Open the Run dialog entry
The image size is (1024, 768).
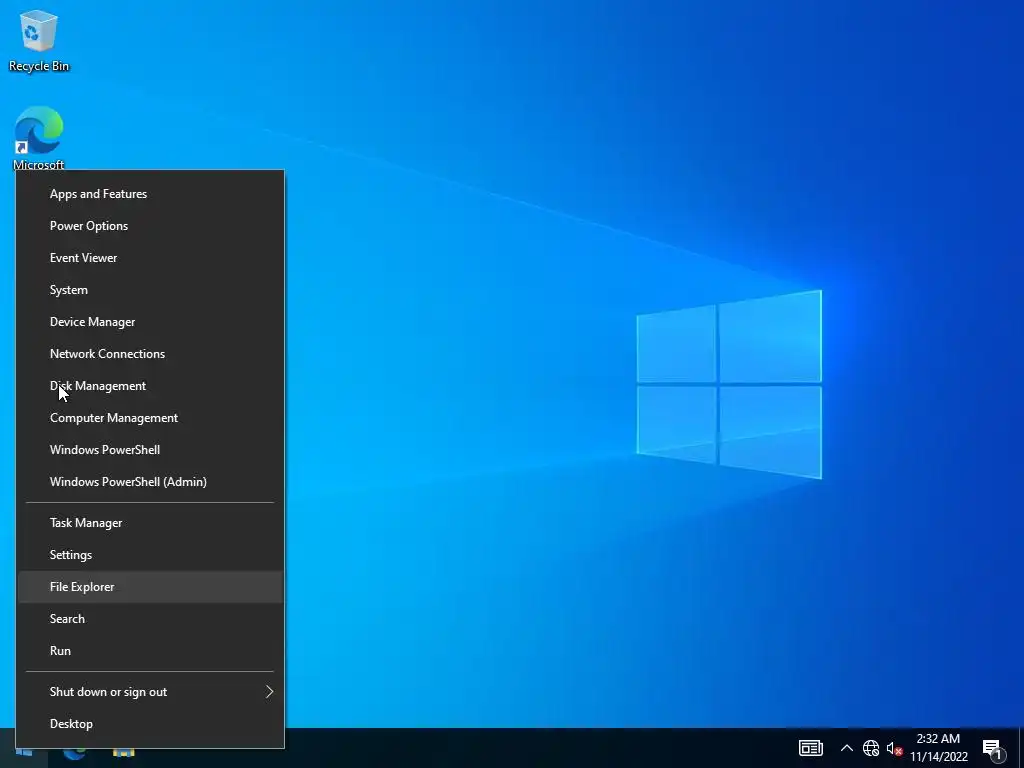point(150,651)
